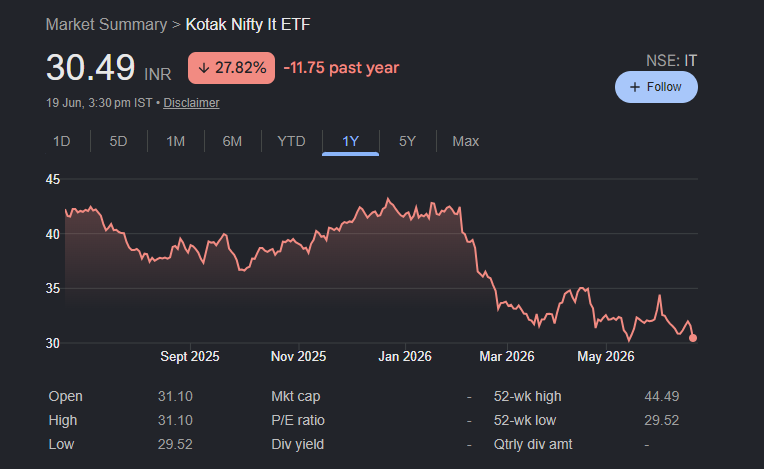
Task: Click the NSE: IT ticker label
Action: click(671, 61)
